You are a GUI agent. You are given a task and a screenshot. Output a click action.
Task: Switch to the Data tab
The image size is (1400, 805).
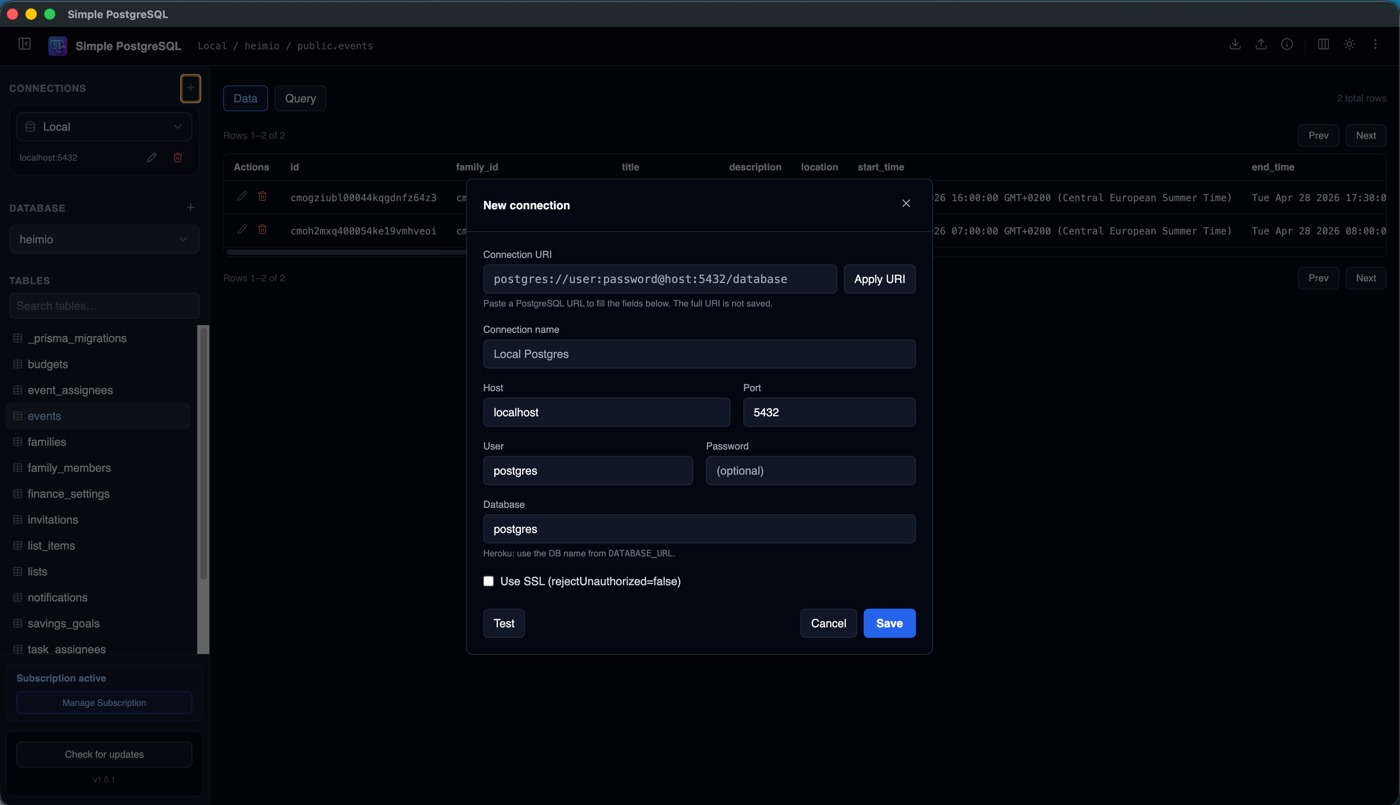coord(245,98)
